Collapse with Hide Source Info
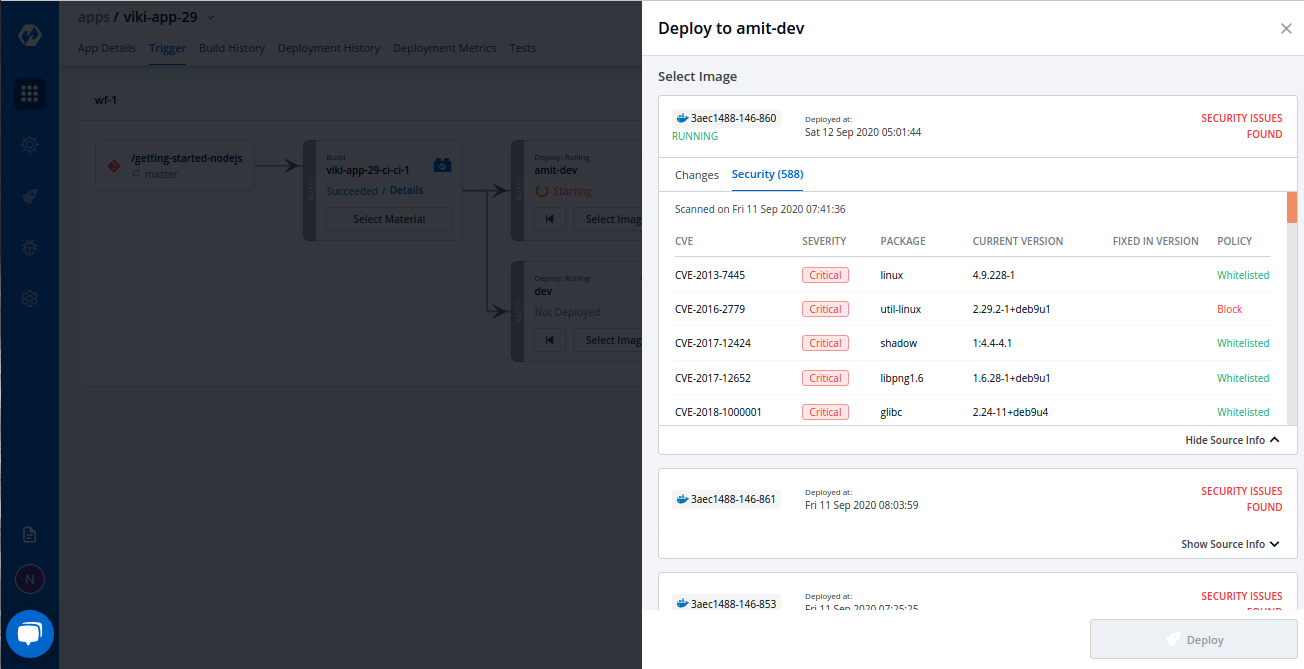The height and width of the screenshot is (669, 1304). (x=1232, y=440)
